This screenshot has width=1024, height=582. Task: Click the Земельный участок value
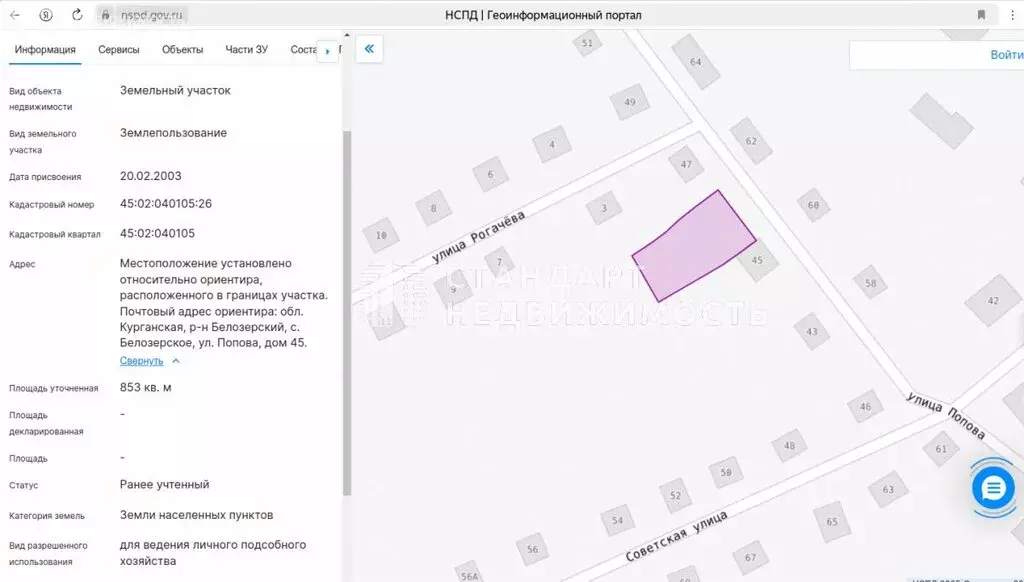pos(175,90)
